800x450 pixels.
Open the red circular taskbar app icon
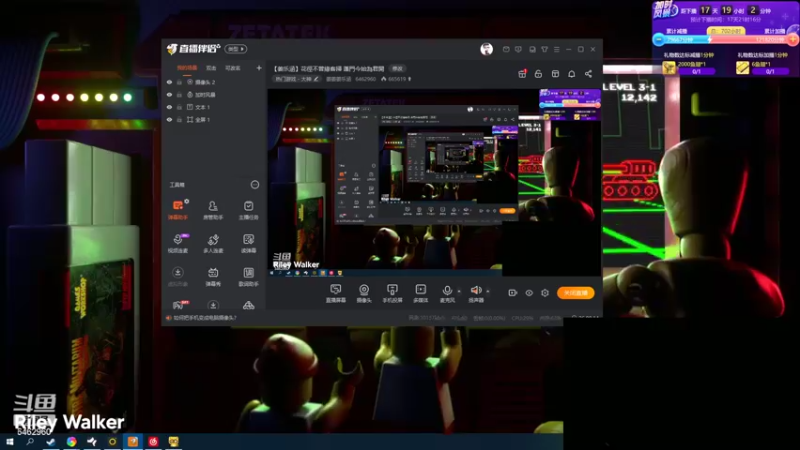(x=153, y=442)
